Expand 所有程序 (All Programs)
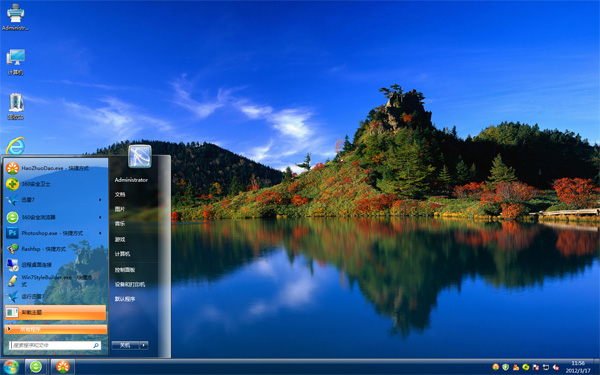The height and width of the screenshot is (375, 600). [56, 329]
